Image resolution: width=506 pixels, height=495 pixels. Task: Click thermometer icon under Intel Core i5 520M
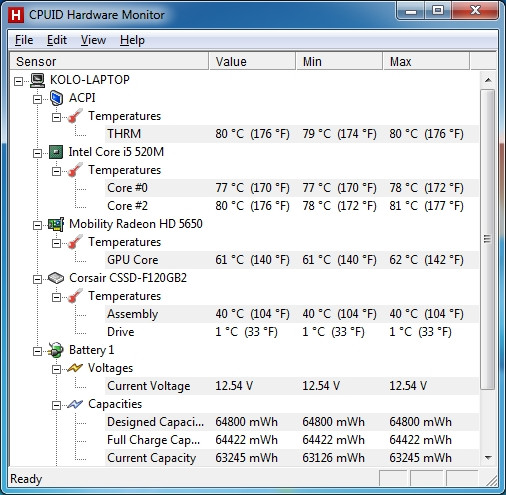point(75,170)
